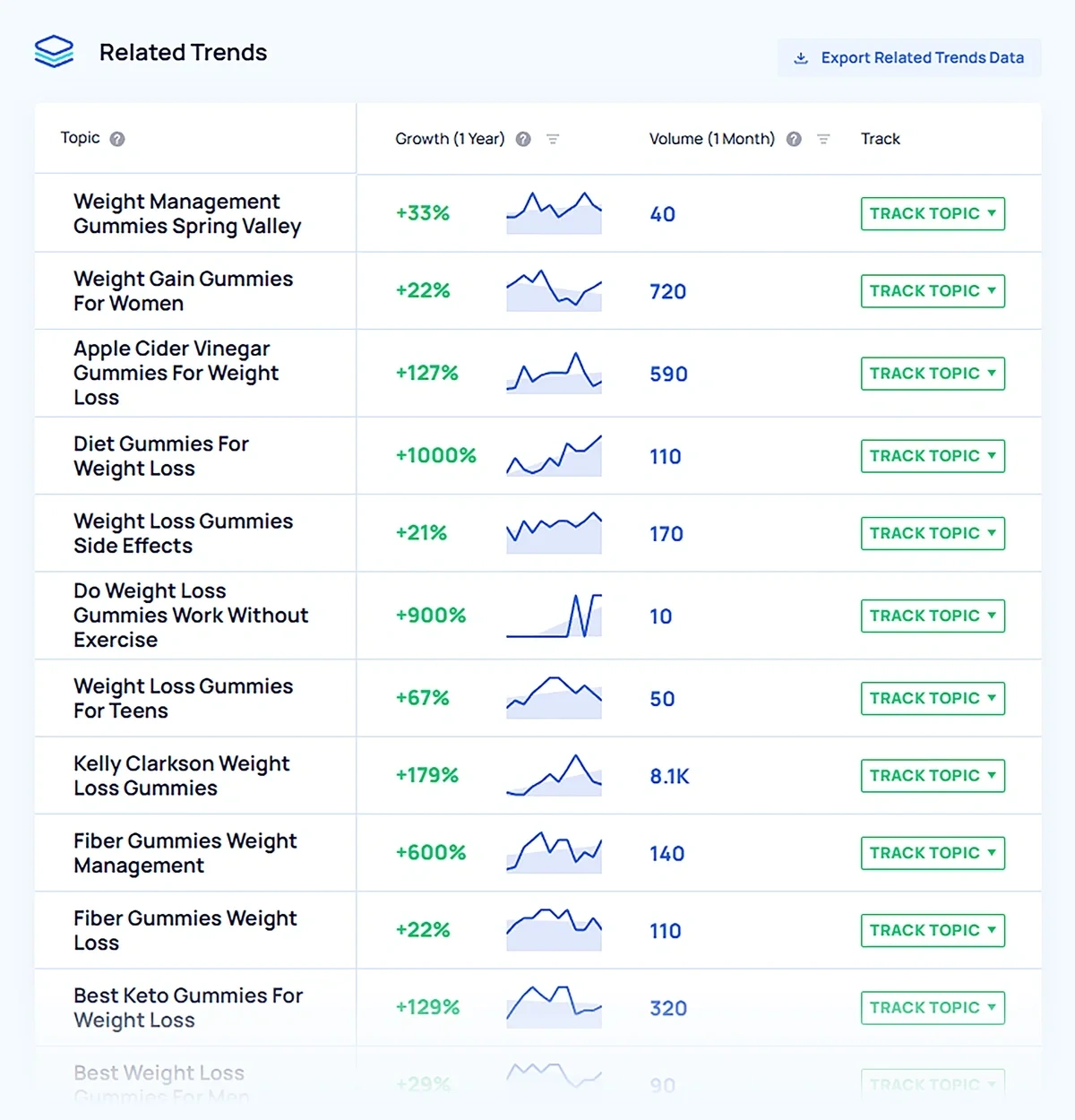Screen dimensions: 1075x1120
Task: Open the Weight Gain Gummies For Women topic
Action: tap(183, 291)
